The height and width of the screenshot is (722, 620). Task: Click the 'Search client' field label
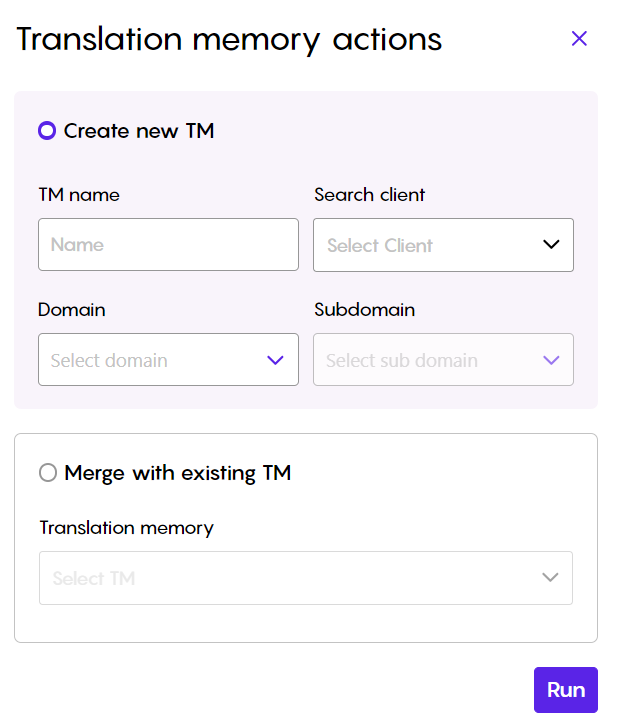(369, 195)
